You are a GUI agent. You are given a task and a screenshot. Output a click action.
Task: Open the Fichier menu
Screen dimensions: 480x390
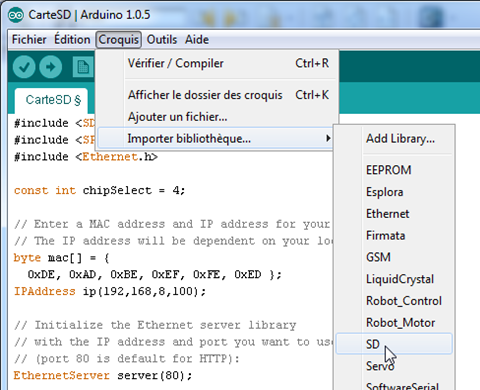29,40
